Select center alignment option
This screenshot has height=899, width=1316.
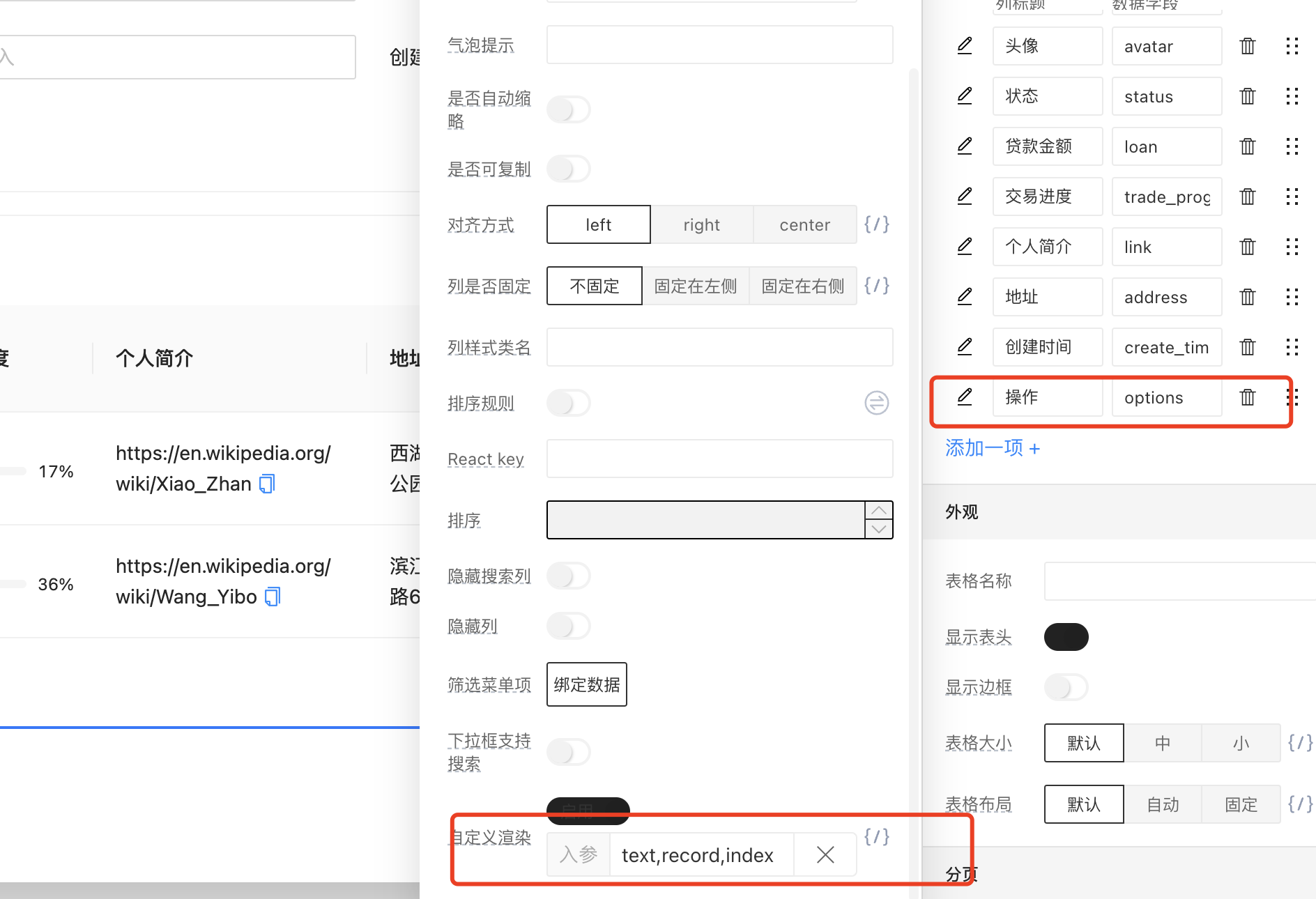[805, 224]
